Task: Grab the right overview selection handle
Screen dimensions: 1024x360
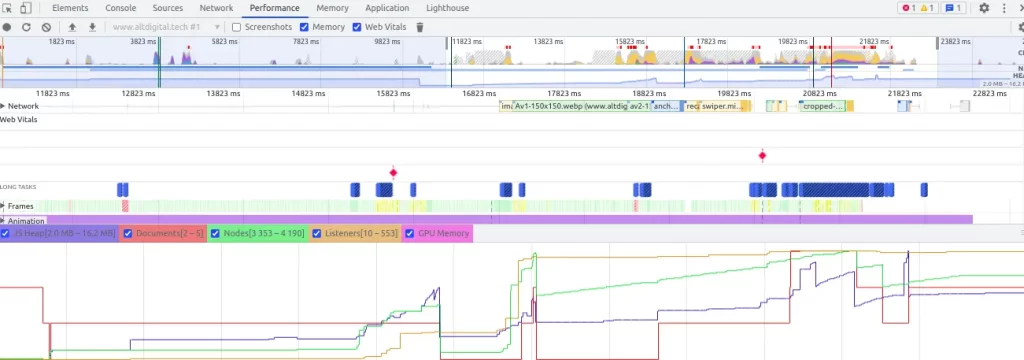Action: 938,43
